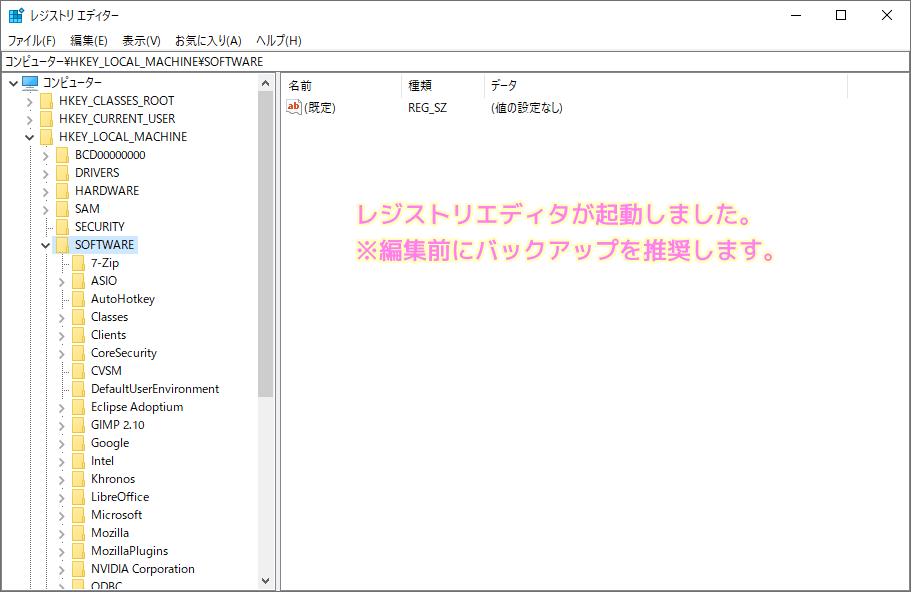The image size is (911, 592).
Task: Open the 編集(E) menu
Action: 88,40
